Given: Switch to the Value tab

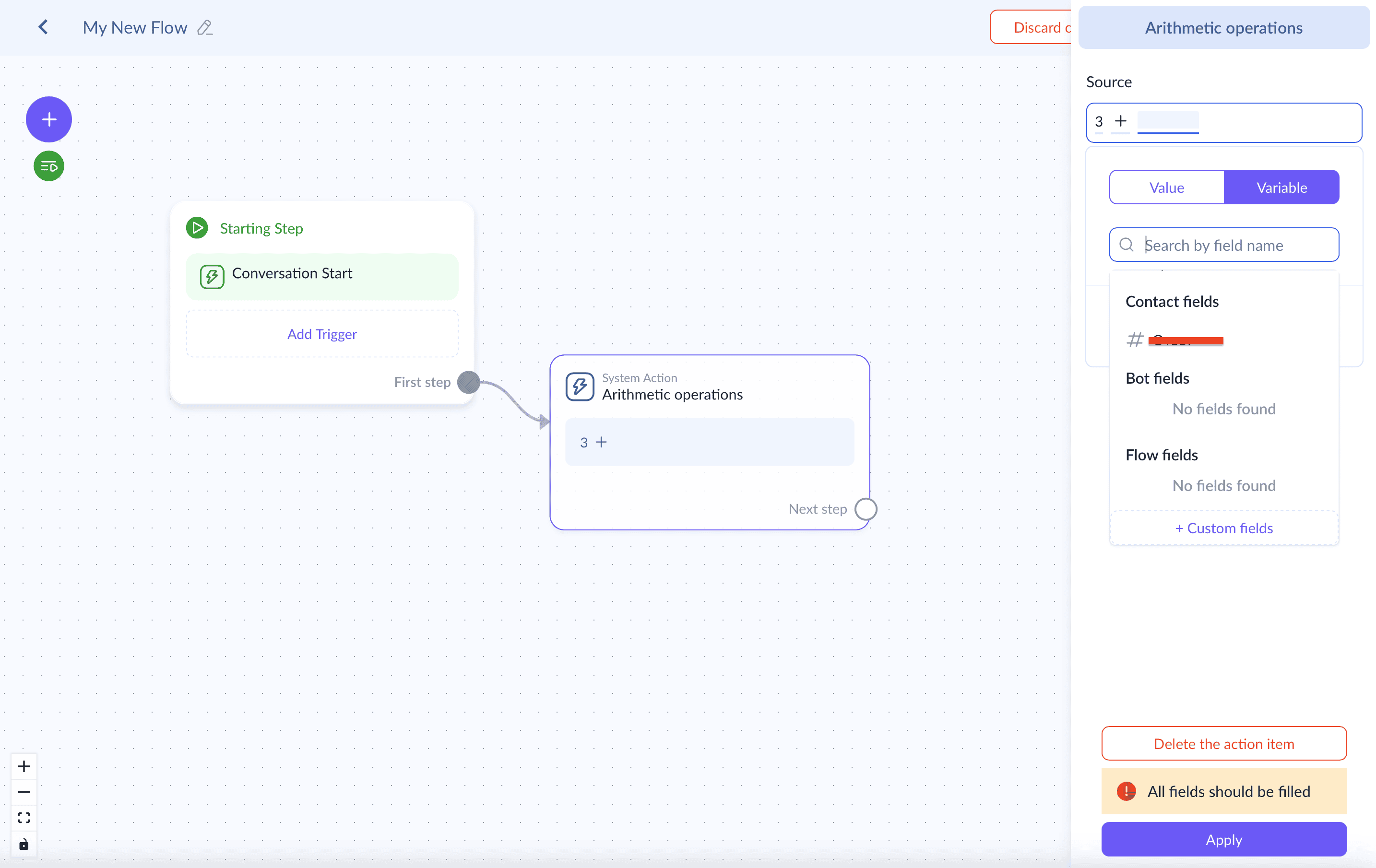Looking at the screenshot, I should coord(1166,188).
